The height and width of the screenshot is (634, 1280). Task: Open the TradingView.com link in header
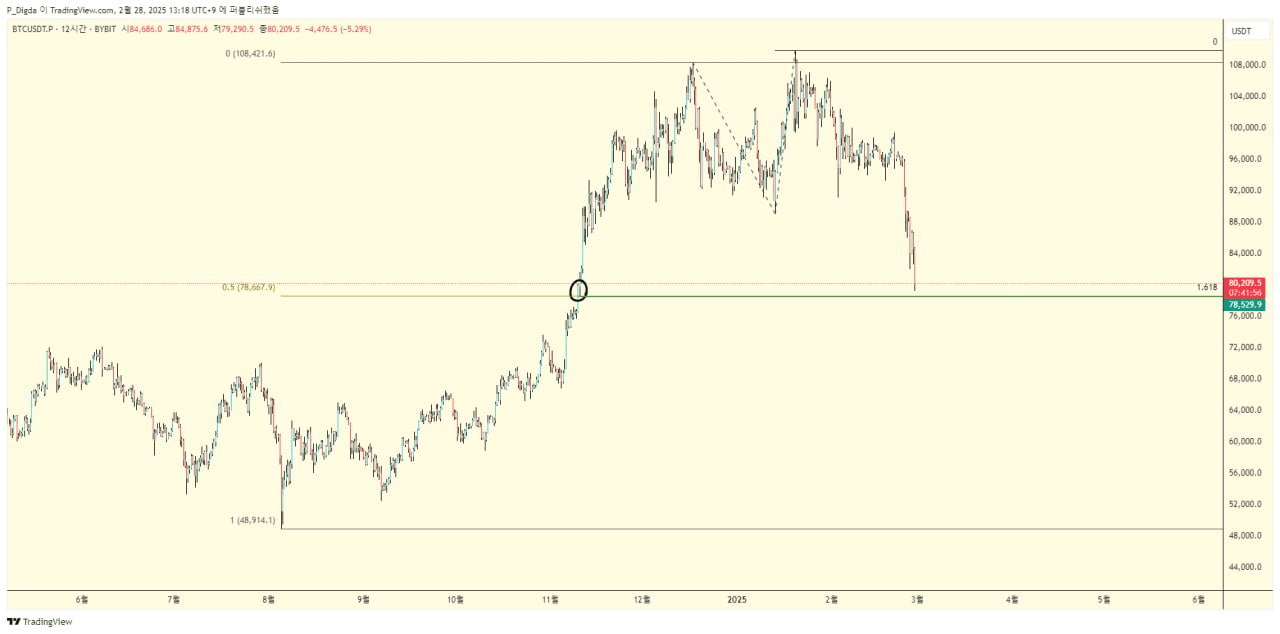pyautogui.click(x=83, y=9)
